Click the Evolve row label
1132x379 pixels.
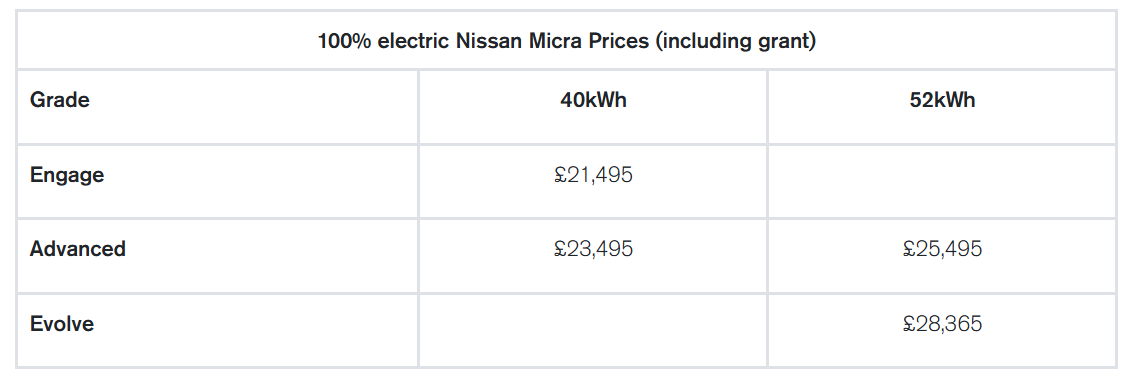[x=62, y=323]
